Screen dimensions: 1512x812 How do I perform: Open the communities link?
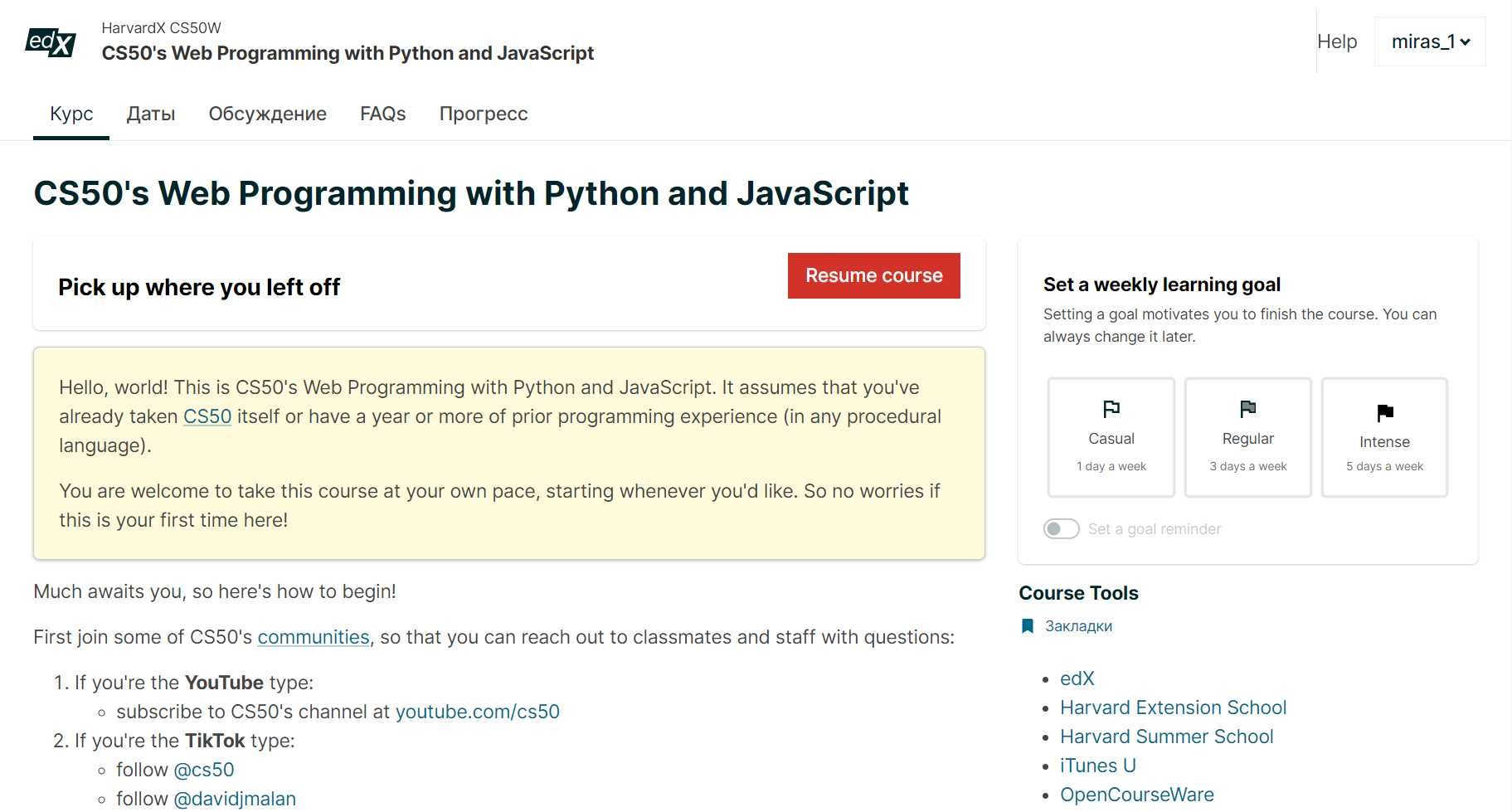click(x=314, y=637)
